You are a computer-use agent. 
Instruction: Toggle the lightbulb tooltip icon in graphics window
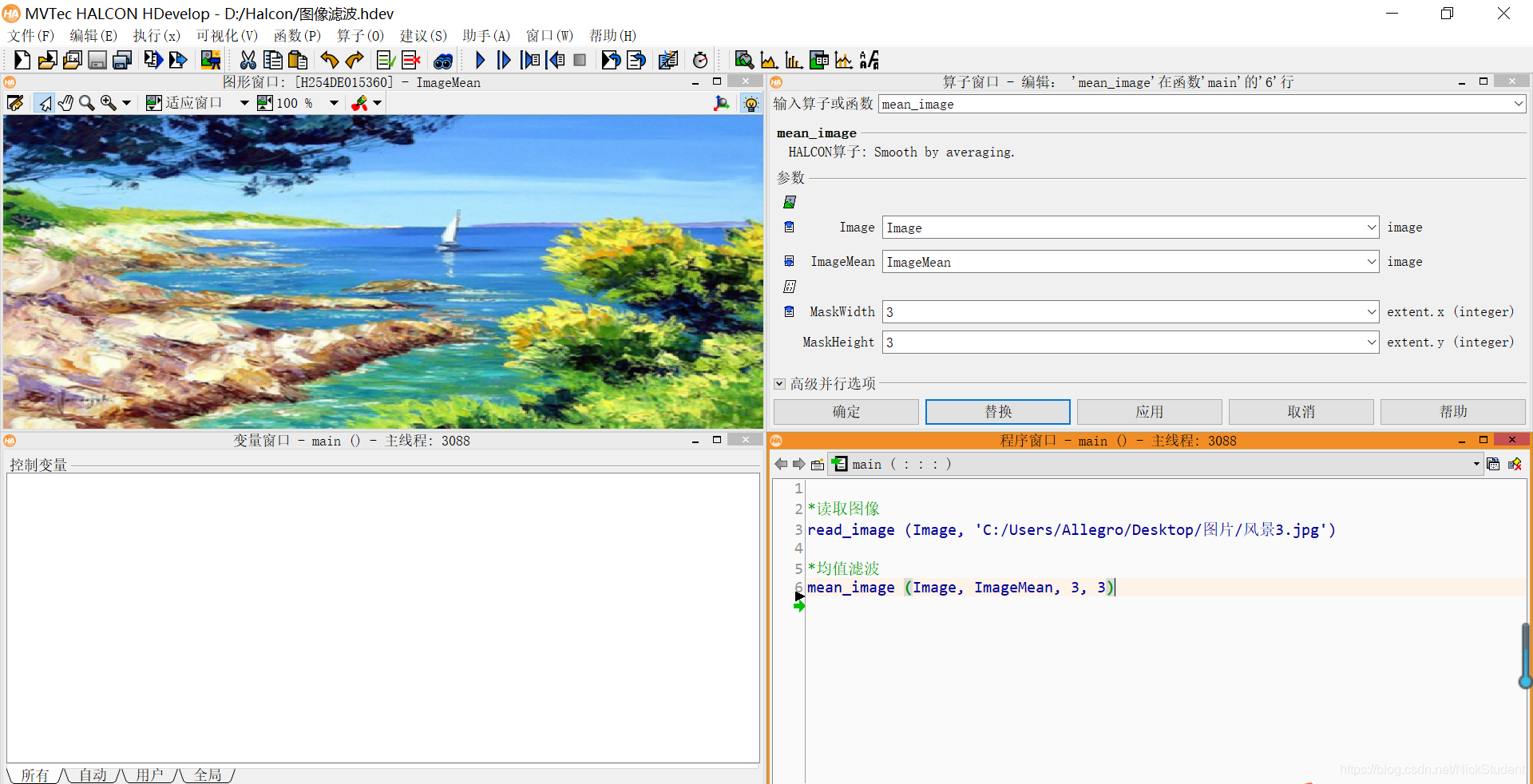(751, 103)
